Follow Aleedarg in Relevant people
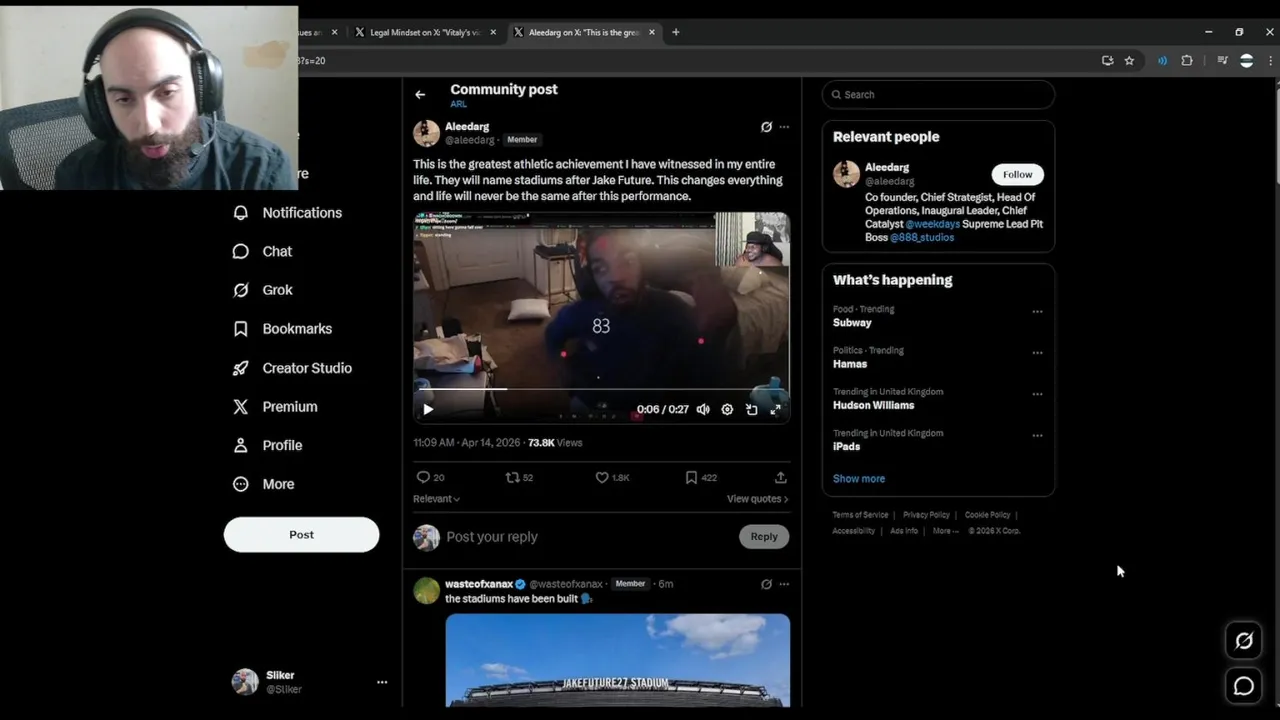Viewport: 1280px width, 720px height. tap(1017, 174)
